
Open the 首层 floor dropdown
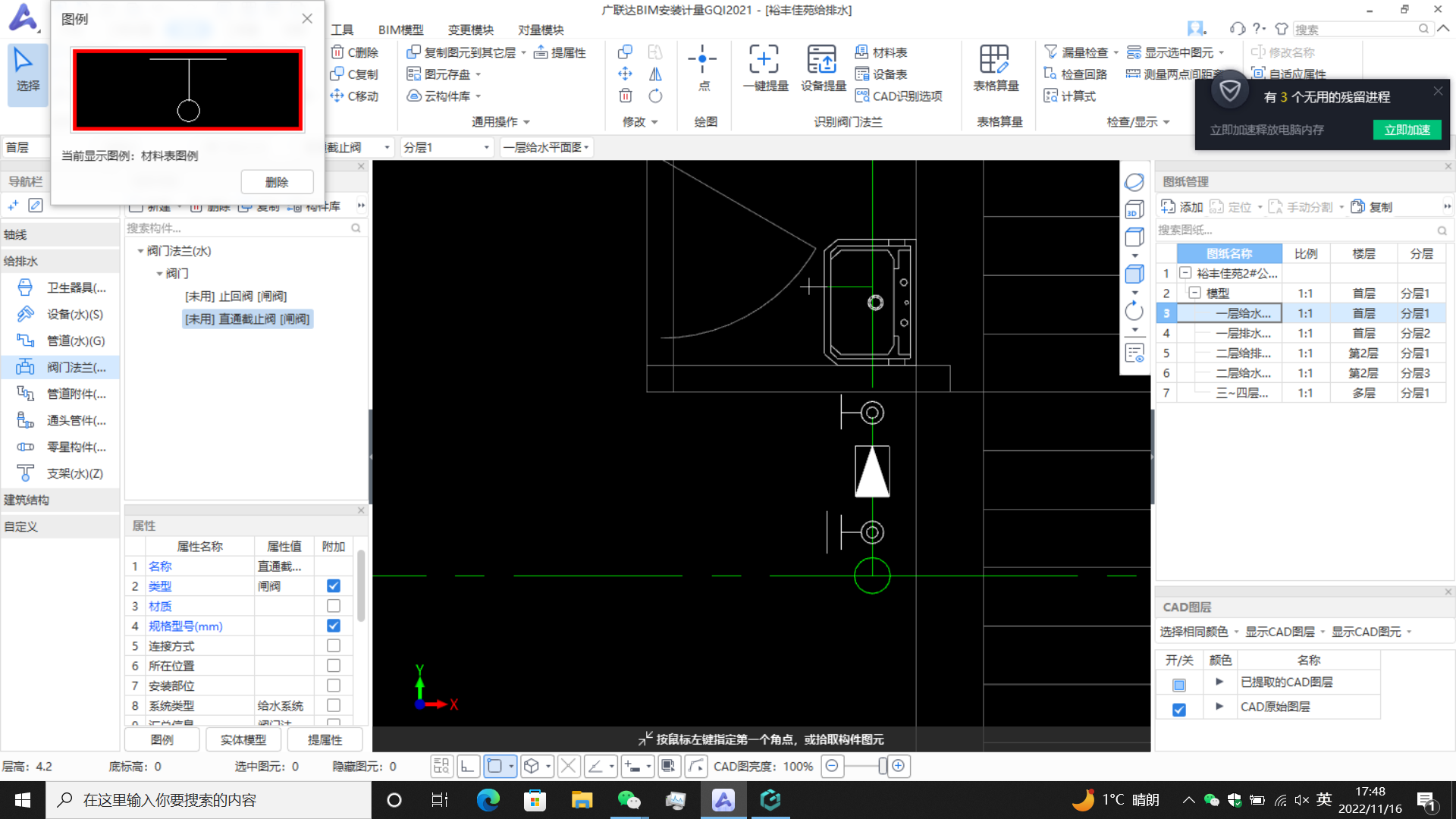[x=25, y=147]
